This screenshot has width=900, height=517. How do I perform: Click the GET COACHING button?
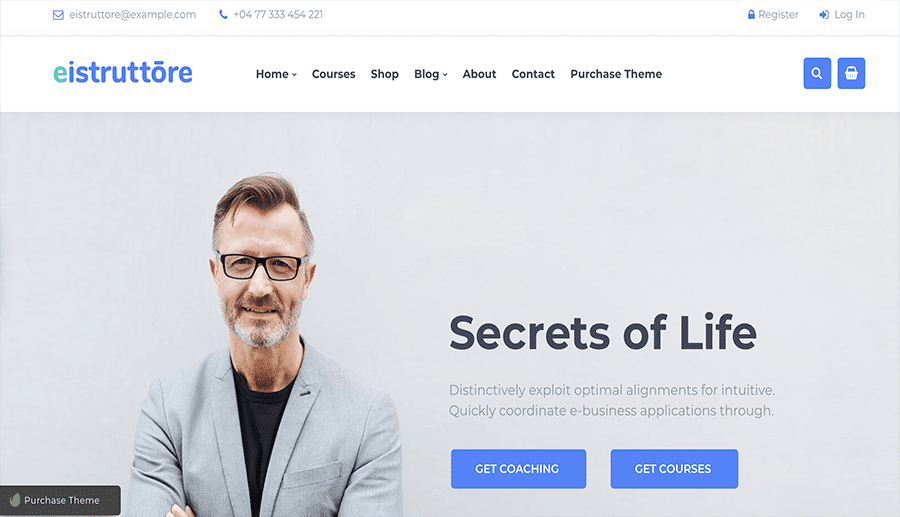coord(518,469)
